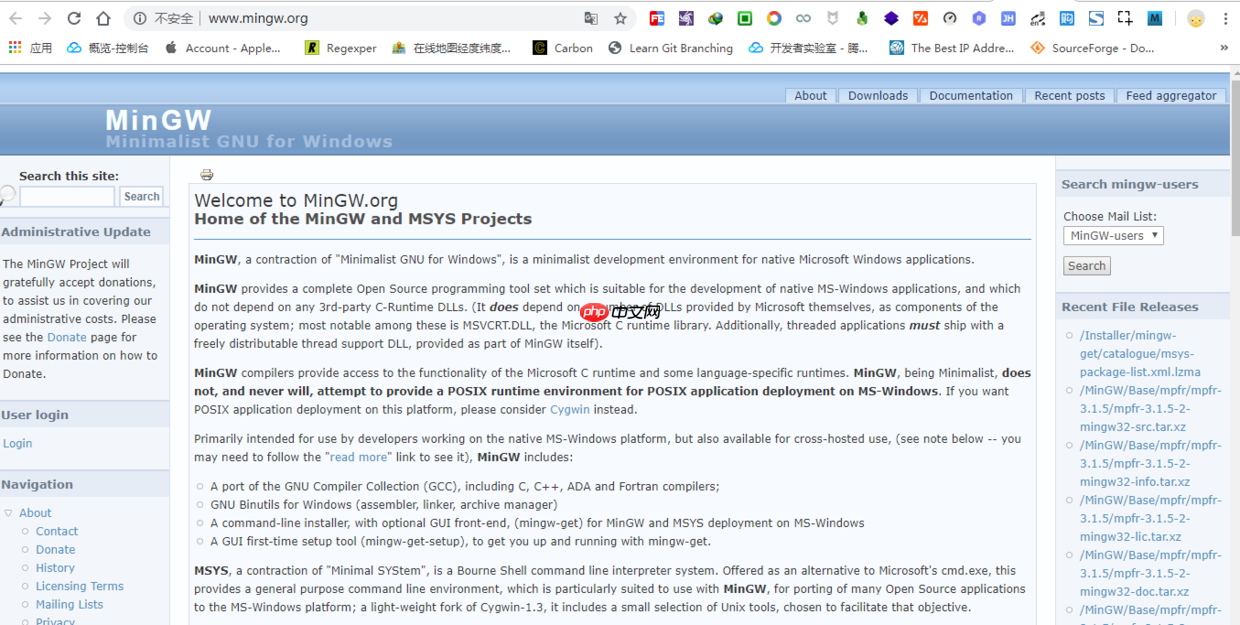Click the Cygwin link in the article
Viewport: 1240px width, 625px height.
[x=569, y=409]
